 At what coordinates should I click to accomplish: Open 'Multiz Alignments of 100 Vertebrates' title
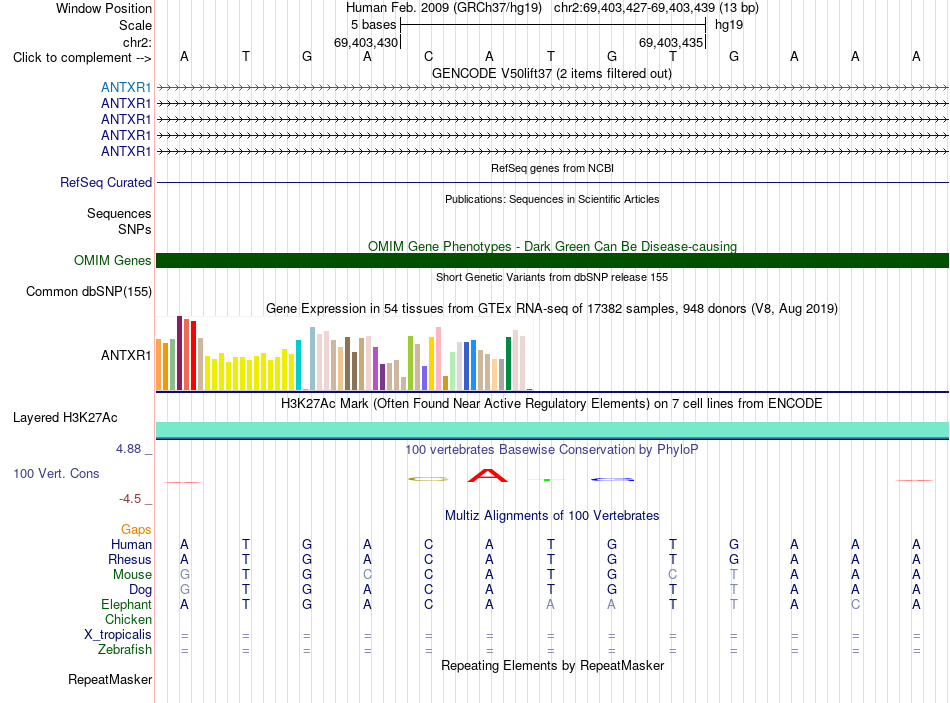coord(552,516)
